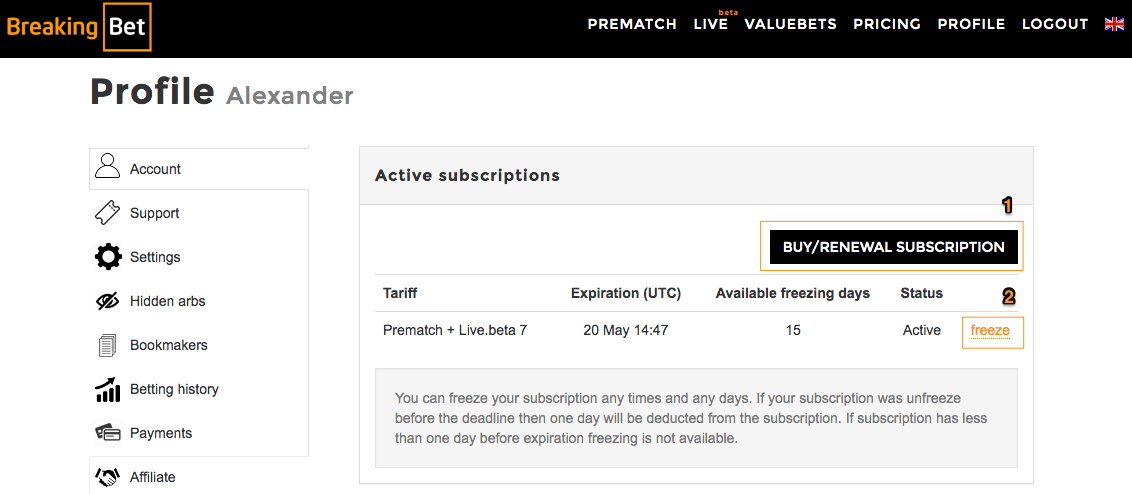Click the freeze subscription link

pos(990,331)
